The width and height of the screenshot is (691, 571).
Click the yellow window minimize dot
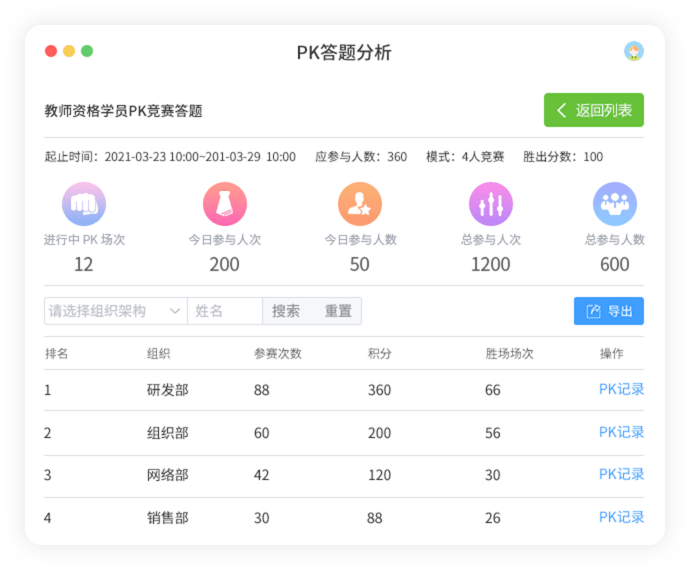(69, 52)
